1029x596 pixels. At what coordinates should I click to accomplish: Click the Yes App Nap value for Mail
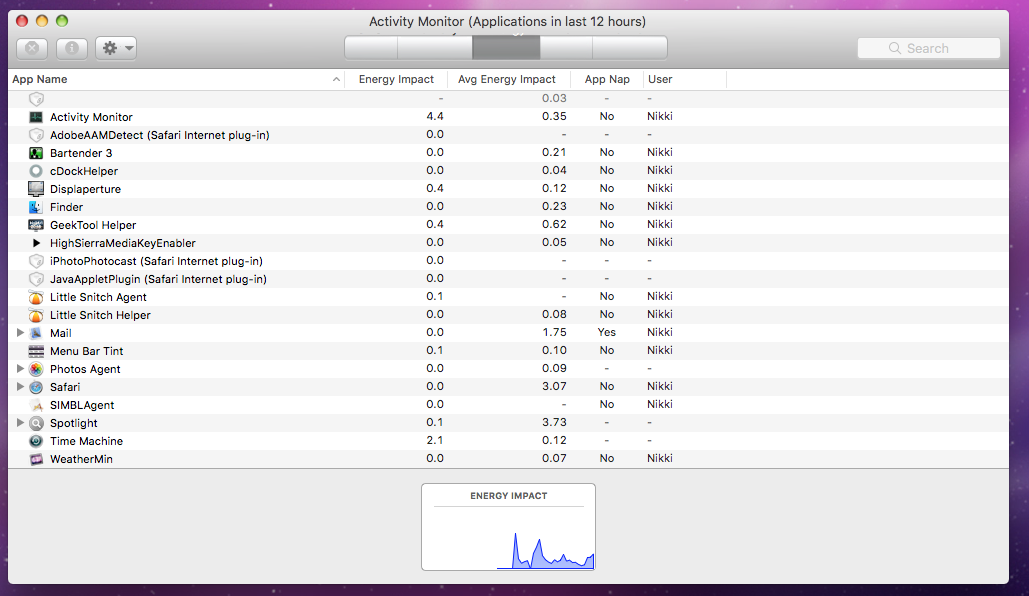[x=606, y=332]
